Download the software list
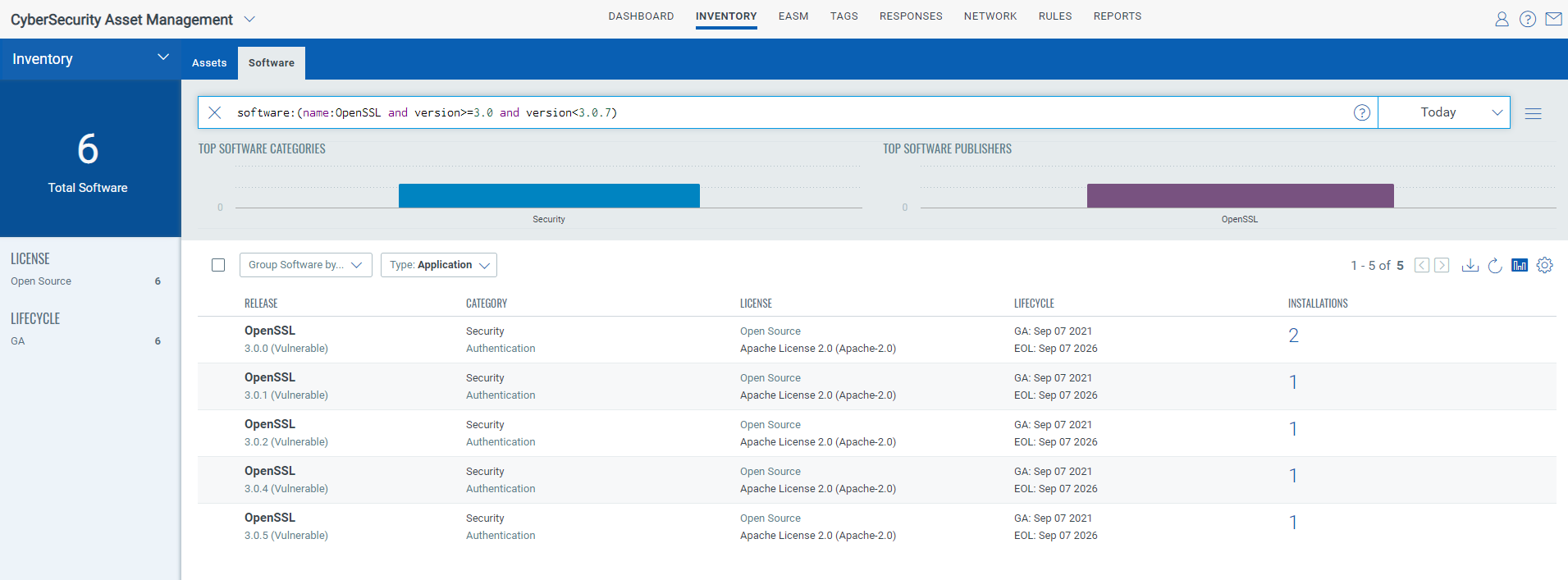This screenshot has height=580, width=1568. 1470,265
